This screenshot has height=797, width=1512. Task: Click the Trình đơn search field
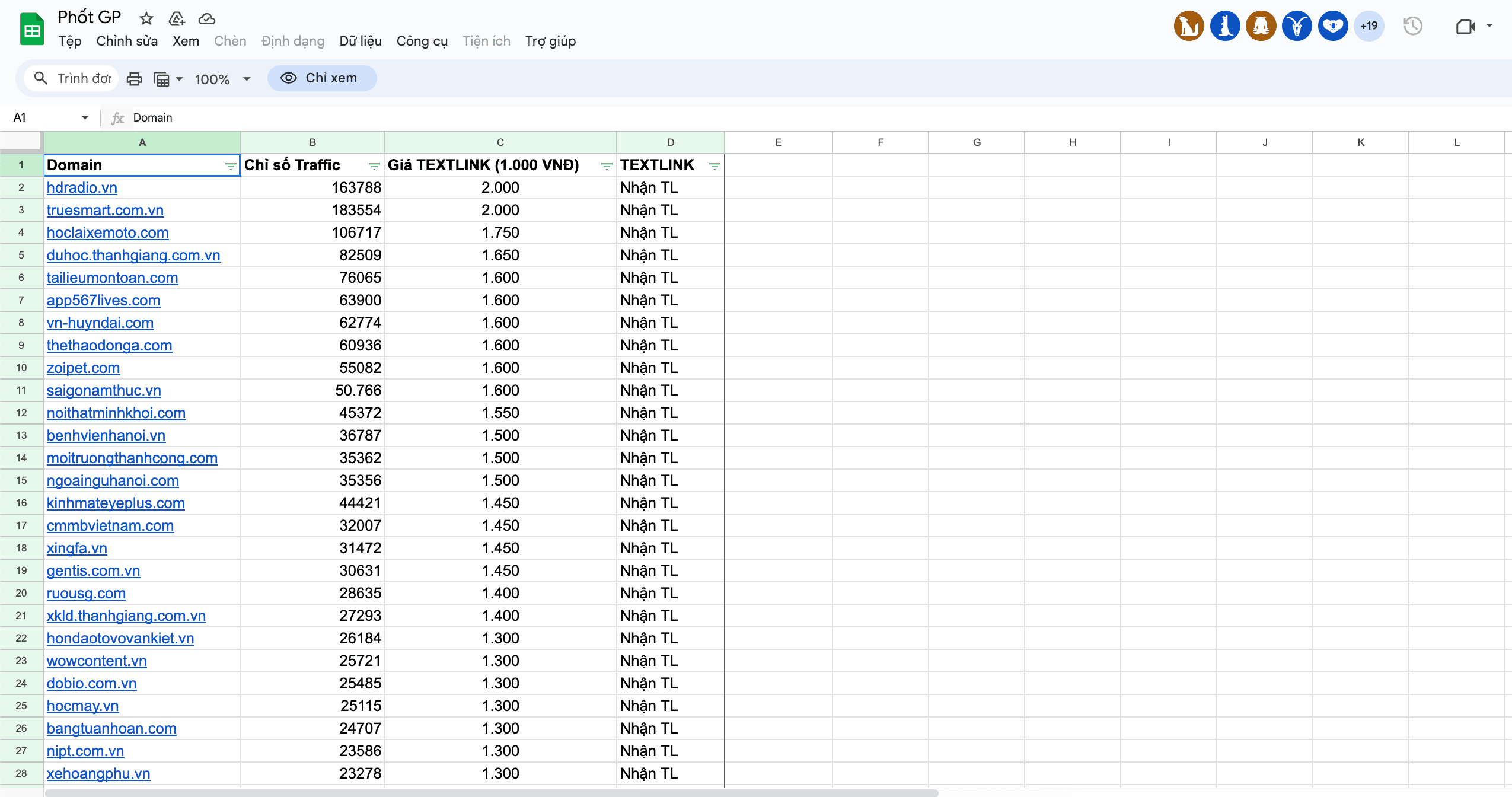(x=72, y=78)
